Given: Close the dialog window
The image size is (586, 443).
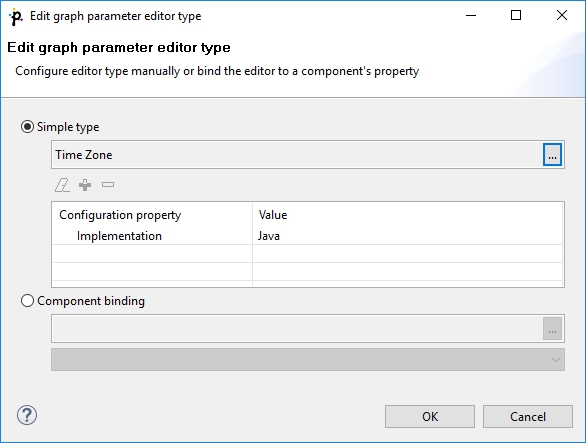Looking at the screenshot, I should point(562,15).
